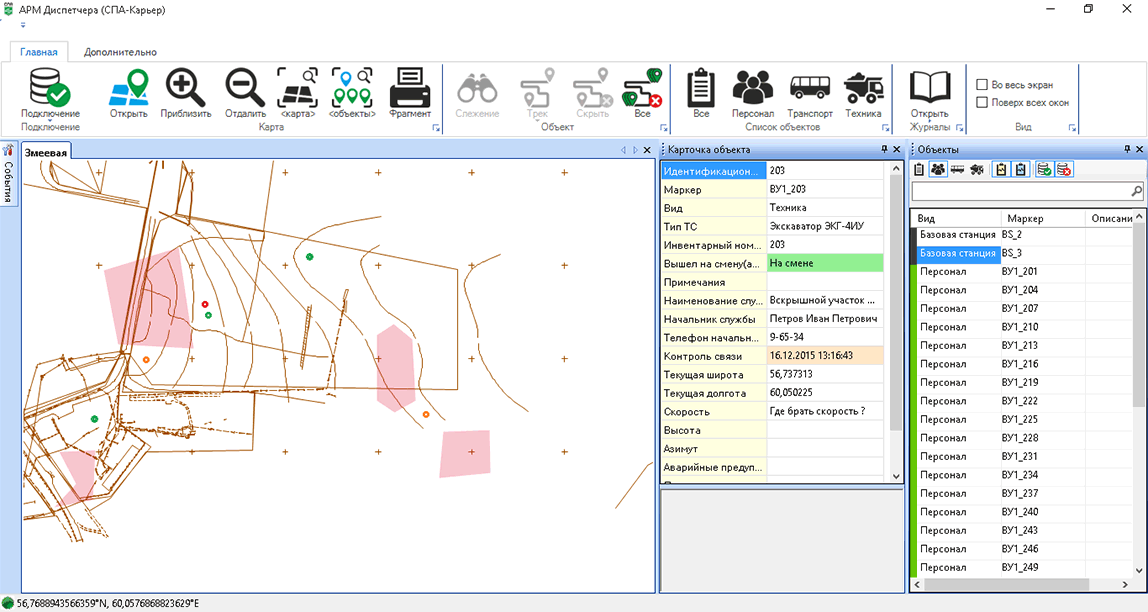Click the Карточка объекта vertical scrollbar
Viewport: 1148px width, 612px height.
tap(896, 322)
